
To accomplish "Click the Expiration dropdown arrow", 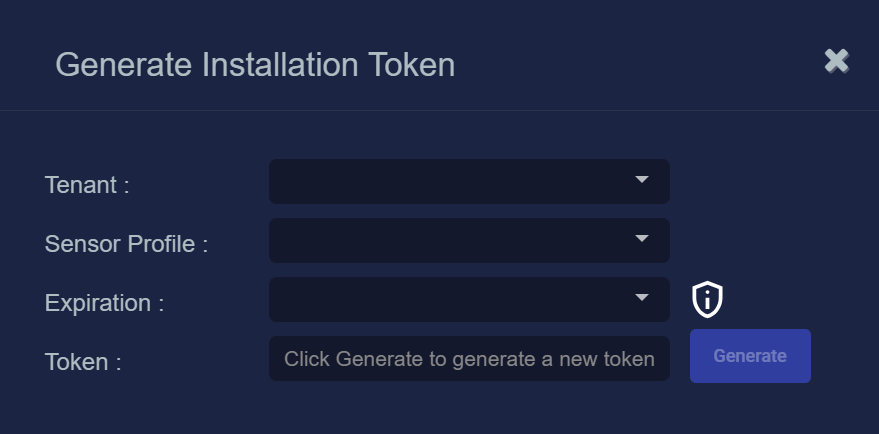I will 642,298.
